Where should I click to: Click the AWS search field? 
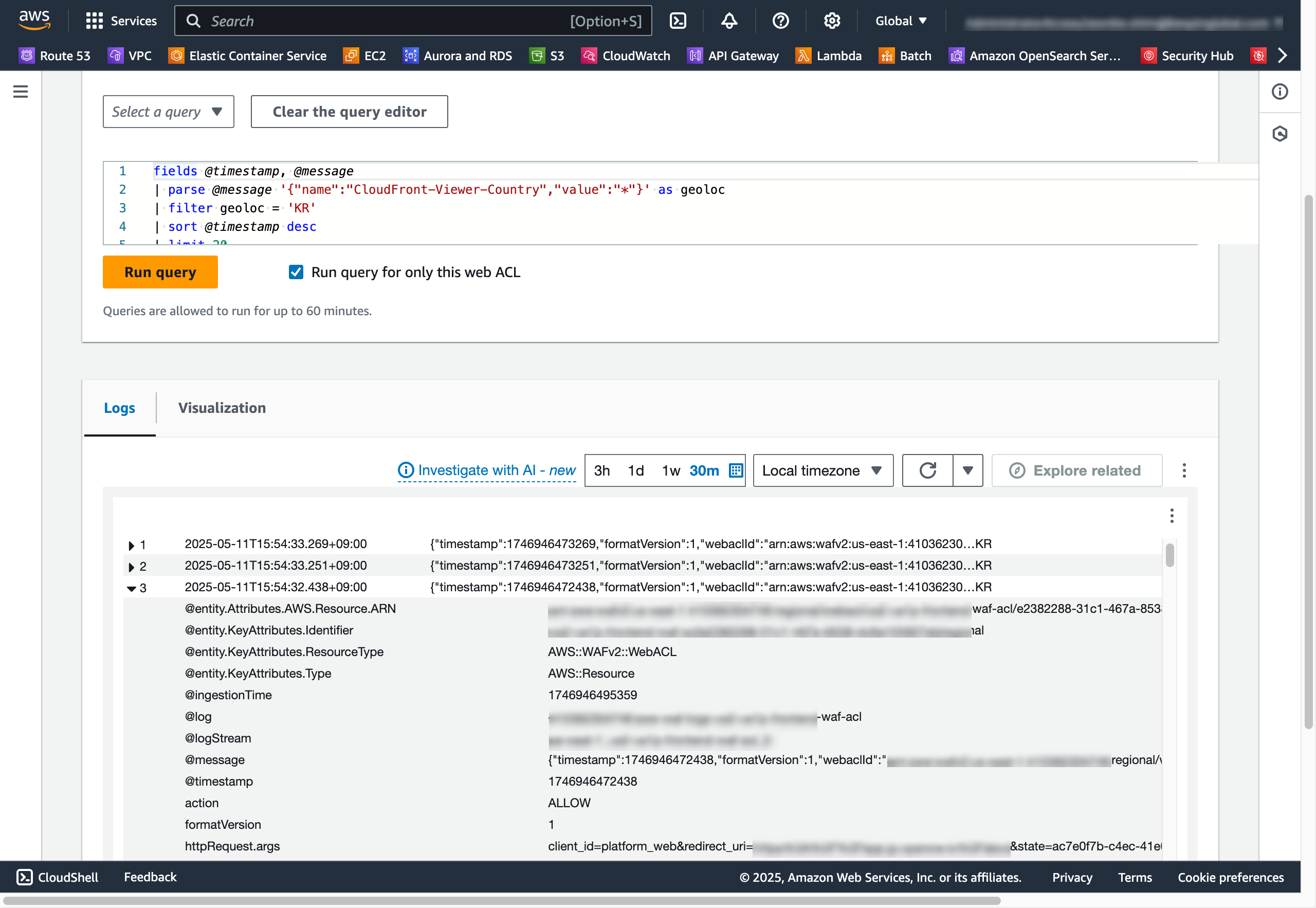click(413, 21)
